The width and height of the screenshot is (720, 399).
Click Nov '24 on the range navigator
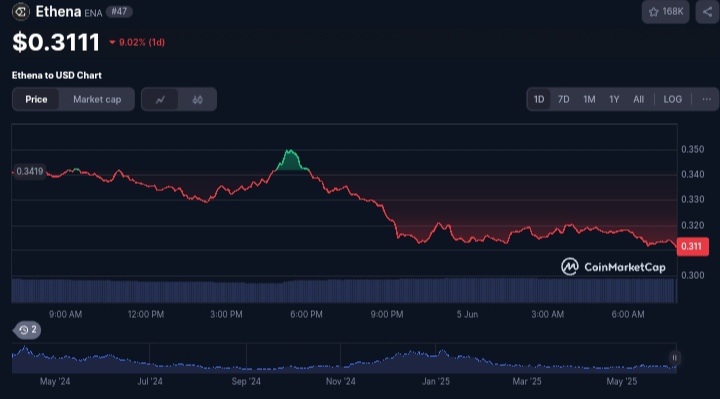tap(340, 382)
